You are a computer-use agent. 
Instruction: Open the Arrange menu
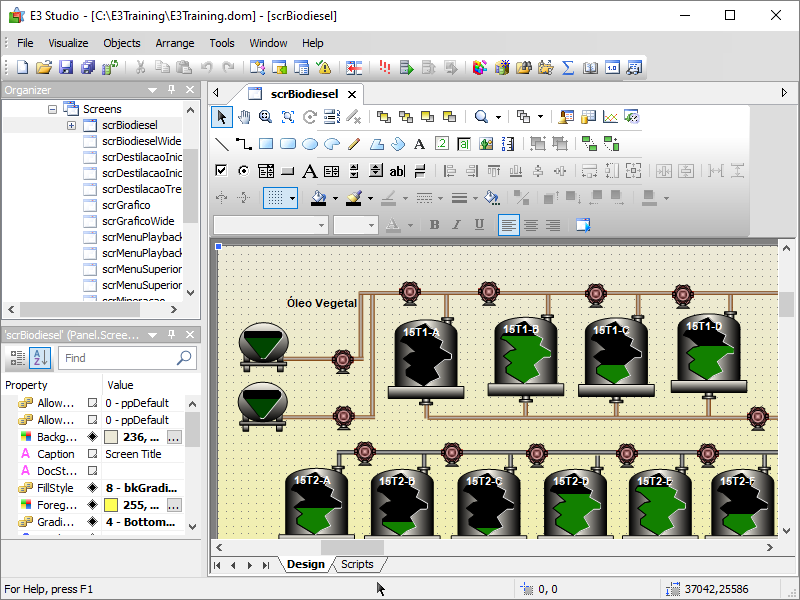click(x=174, y=43)
